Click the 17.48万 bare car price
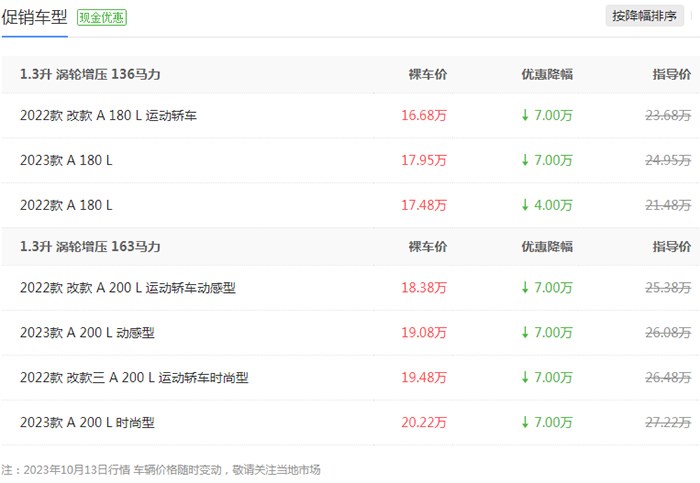The height and width of the screenshot is (483, 700). [x=424, y=205]
